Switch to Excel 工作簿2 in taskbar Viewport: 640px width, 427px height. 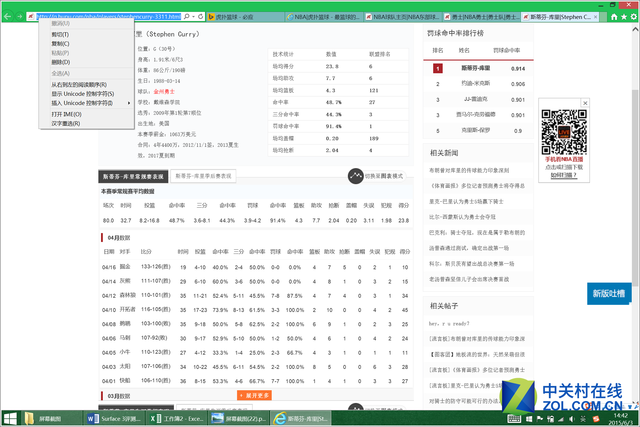click(x=177, y=418)
